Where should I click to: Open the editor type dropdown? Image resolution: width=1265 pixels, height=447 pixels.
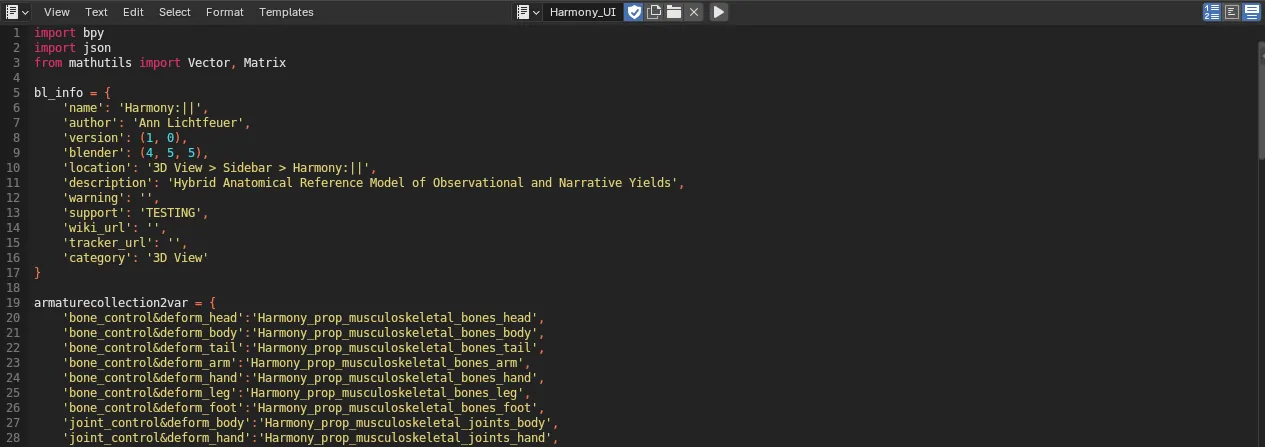coord(17,12)
